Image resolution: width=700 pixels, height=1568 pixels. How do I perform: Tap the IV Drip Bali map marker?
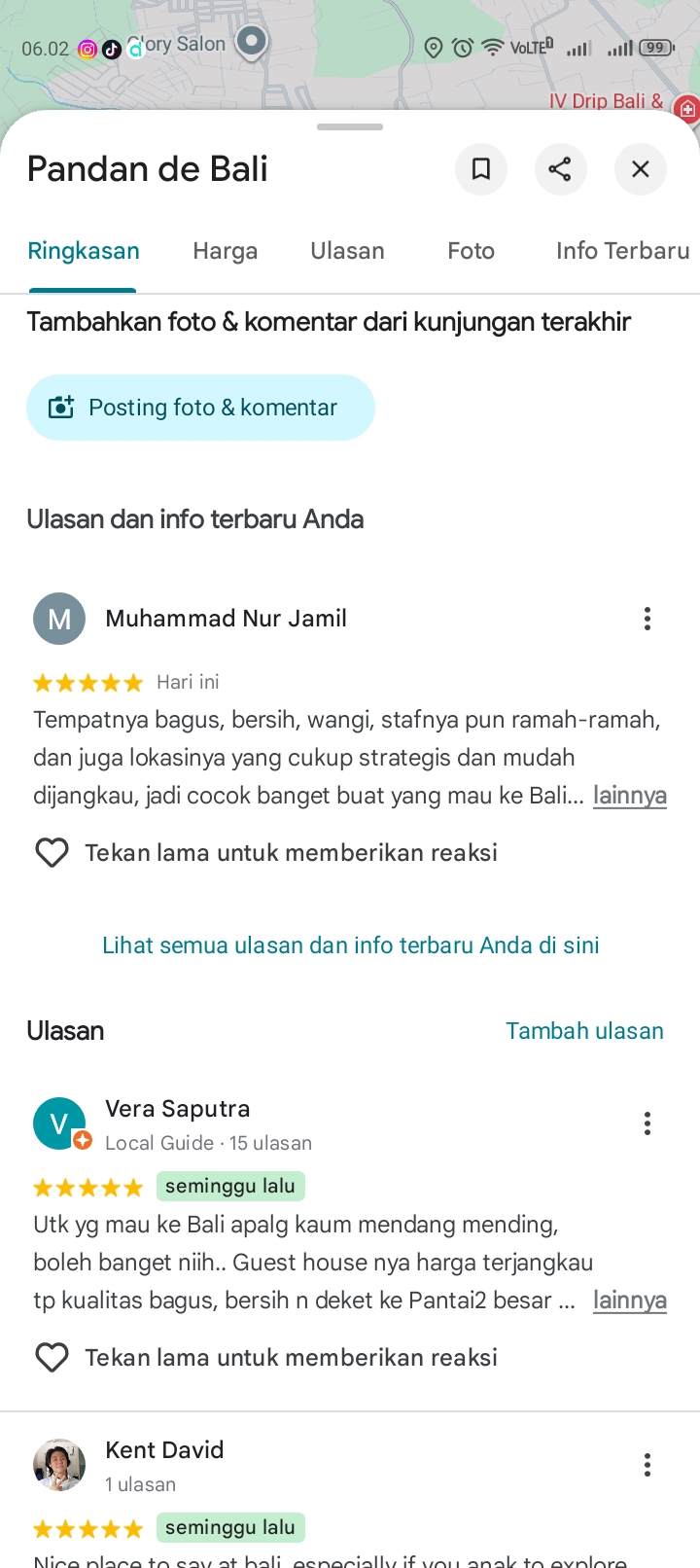coord(687,108)
